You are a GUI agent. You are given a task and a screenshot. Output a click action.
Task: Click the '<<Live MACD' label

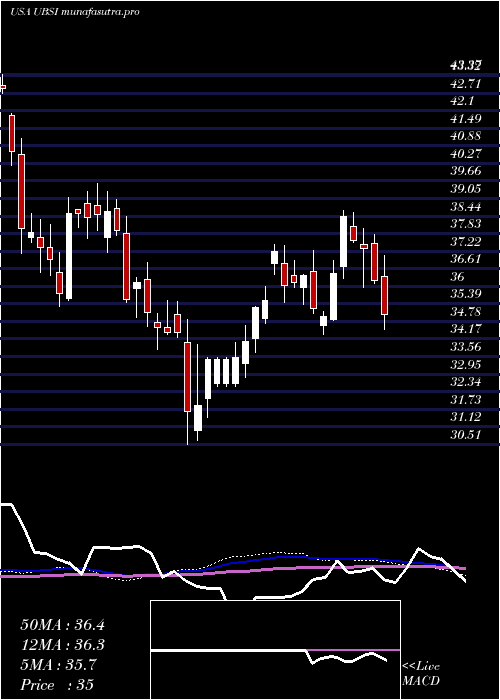[421, 674]
